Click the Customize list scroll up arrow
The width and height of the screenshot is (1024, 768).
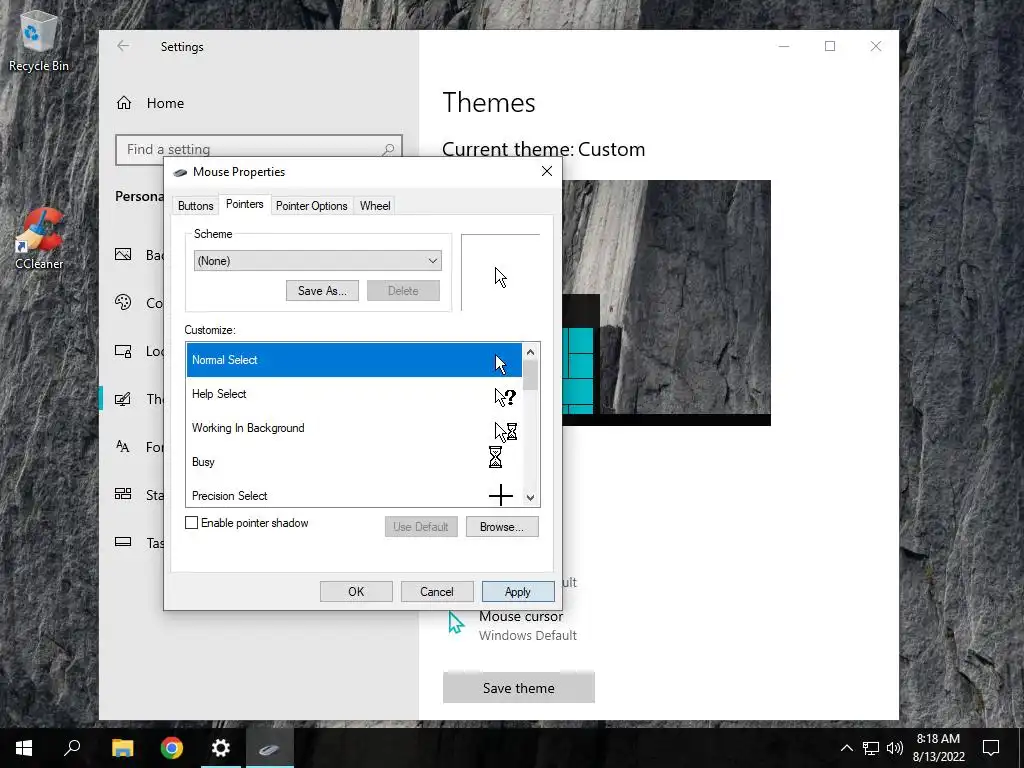[530, 352]
